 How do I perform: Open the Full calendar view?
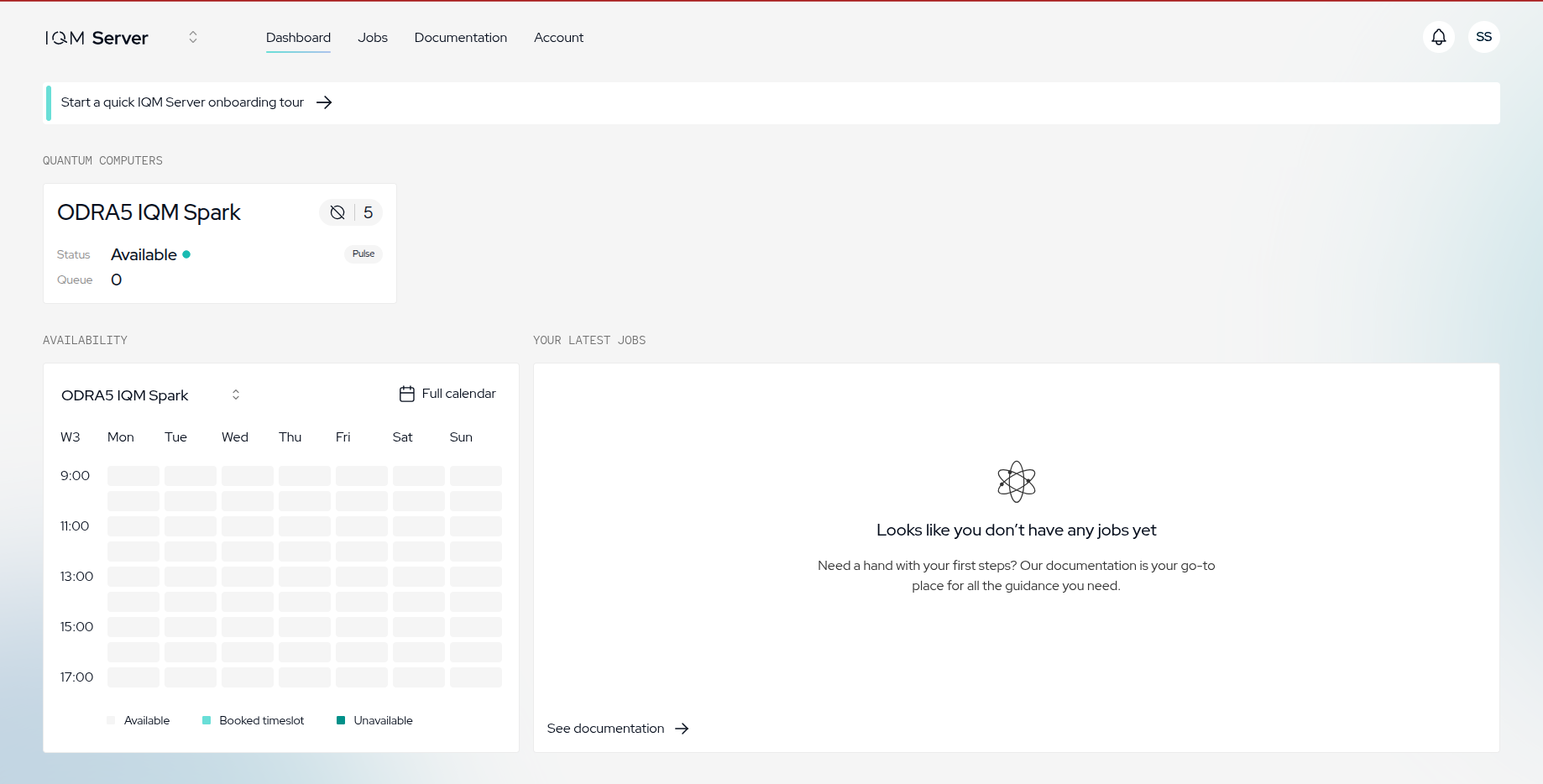click(x=447, y=393)
